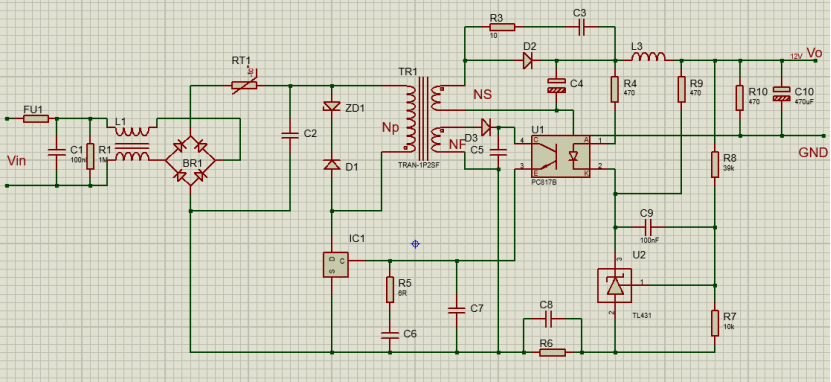Select capacitor C6 symbol
The width and height of the screenshot is (831, 382).
[x=390, y=334]
